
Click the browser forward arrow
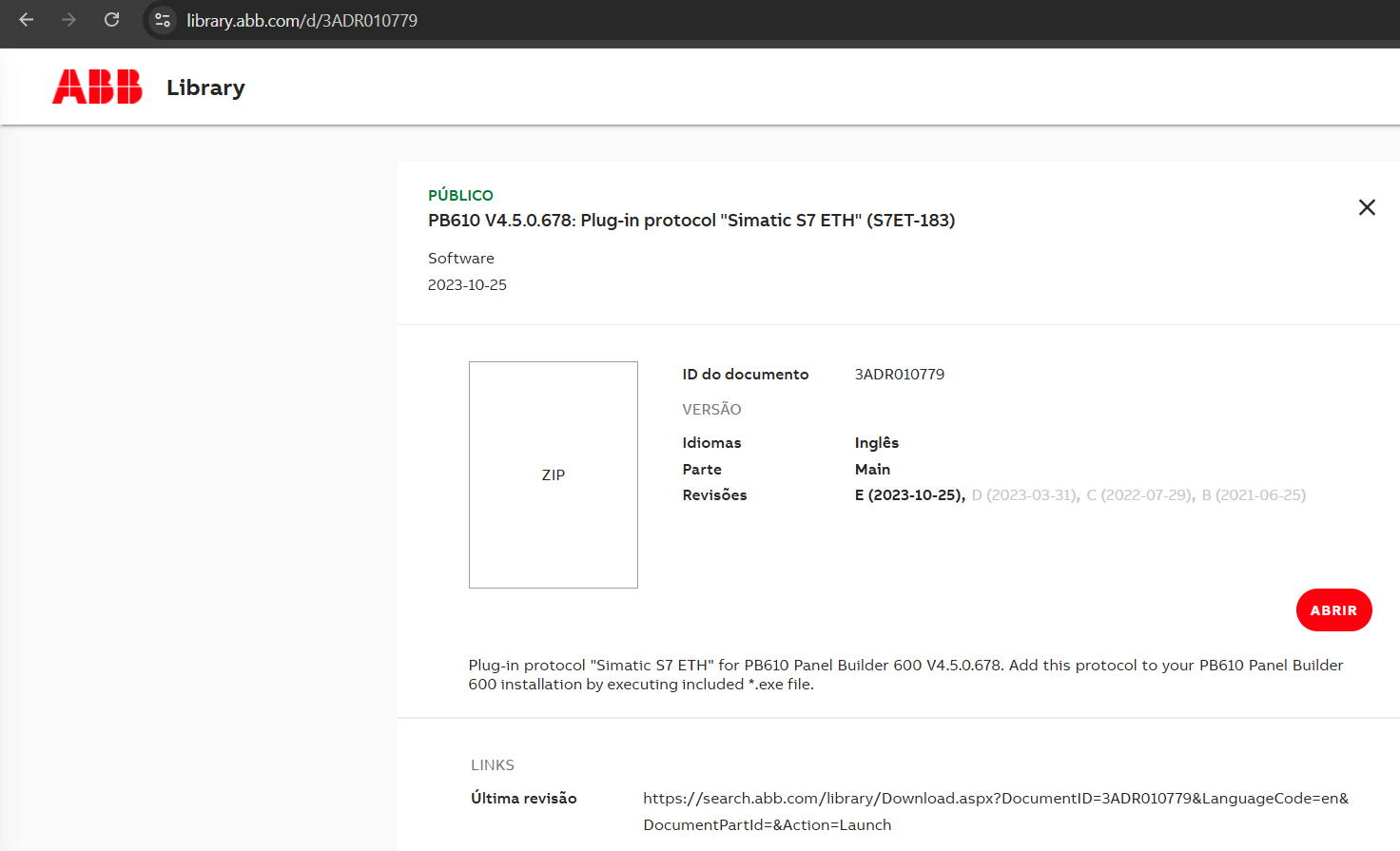pyautogui.click(x=68, y=20)
